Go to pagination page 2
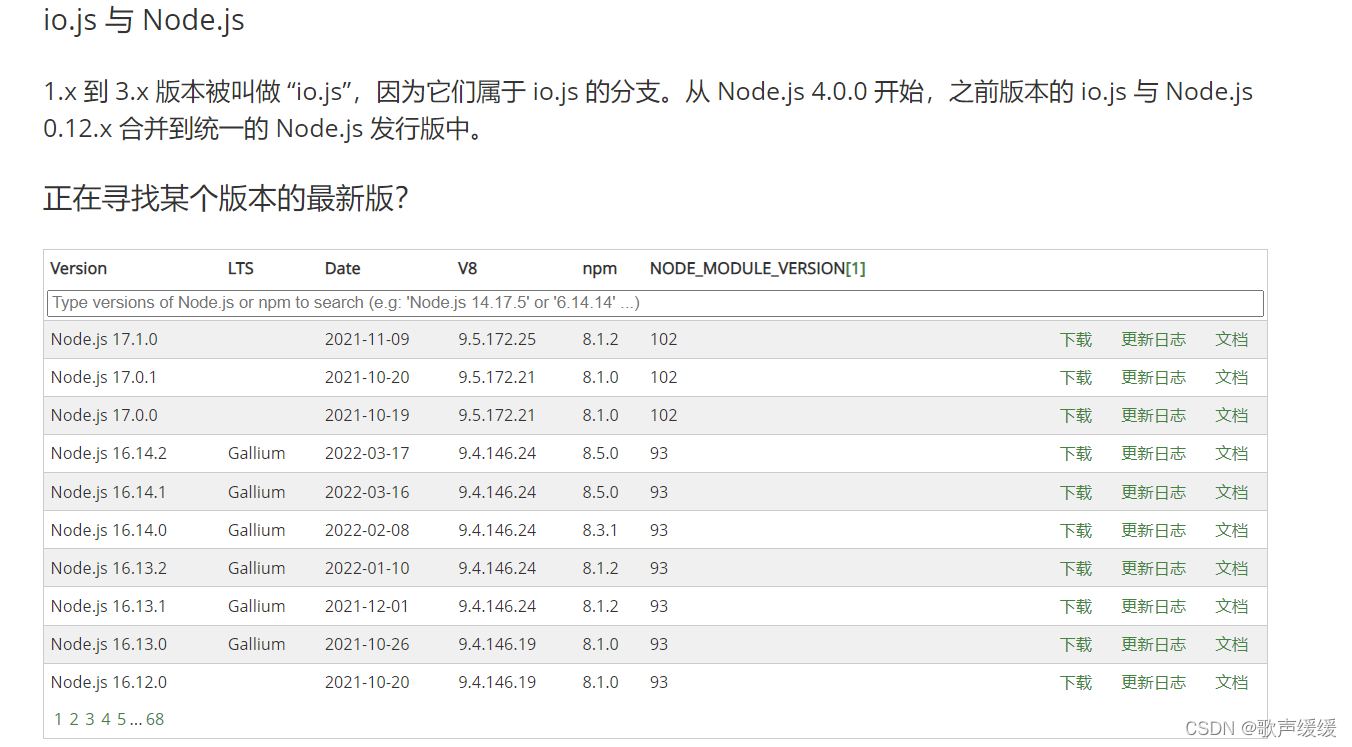 coord(73,719)
